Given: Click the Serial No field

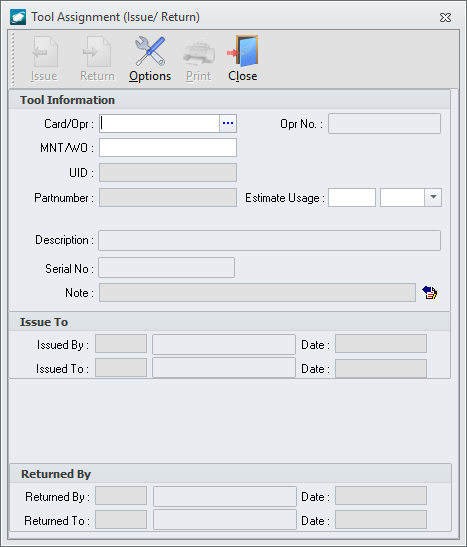Looking at the screenshot, I should pos(166,268).
